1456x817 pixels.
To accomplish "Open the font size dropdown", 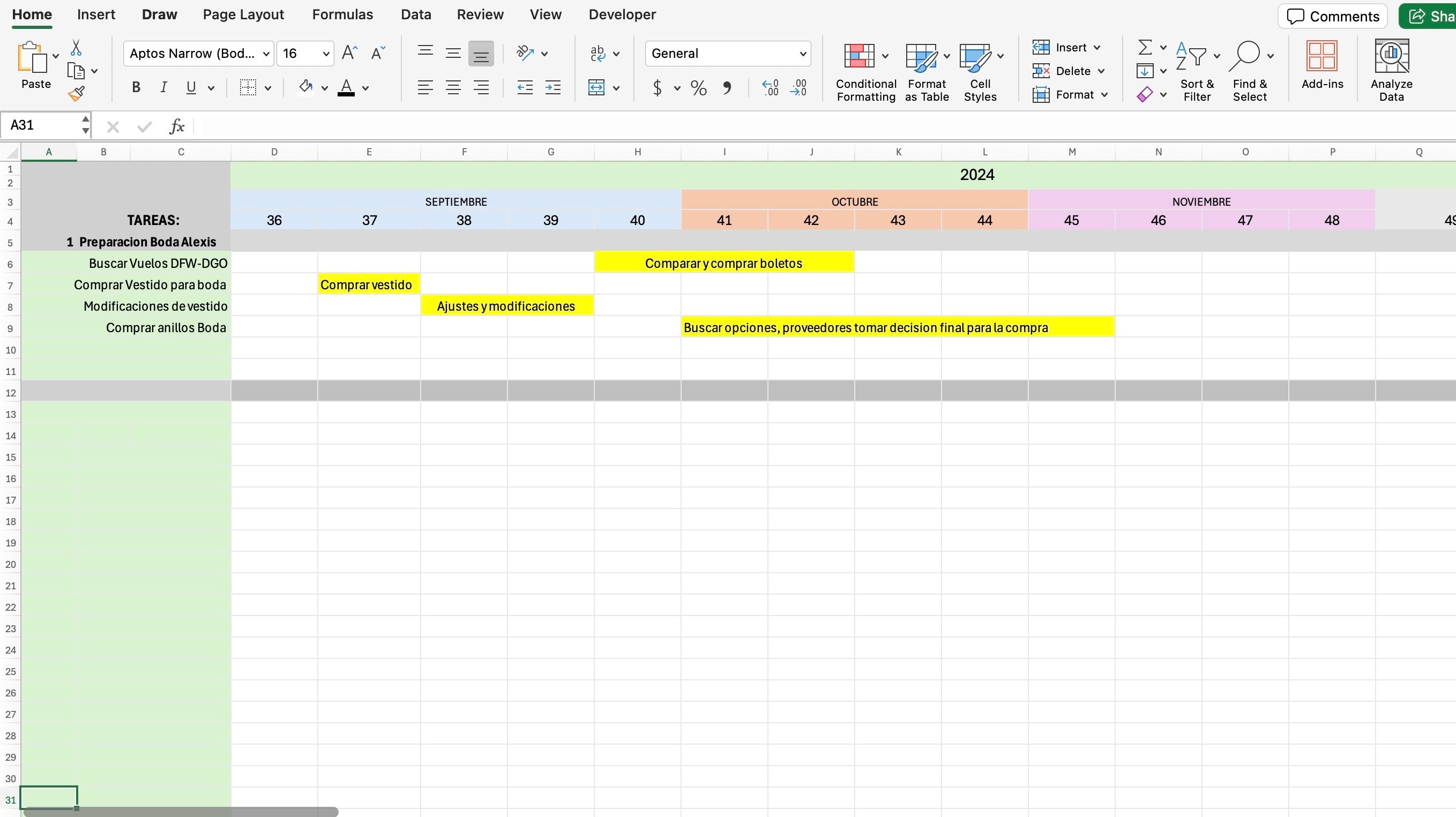I will click(326, 54).
